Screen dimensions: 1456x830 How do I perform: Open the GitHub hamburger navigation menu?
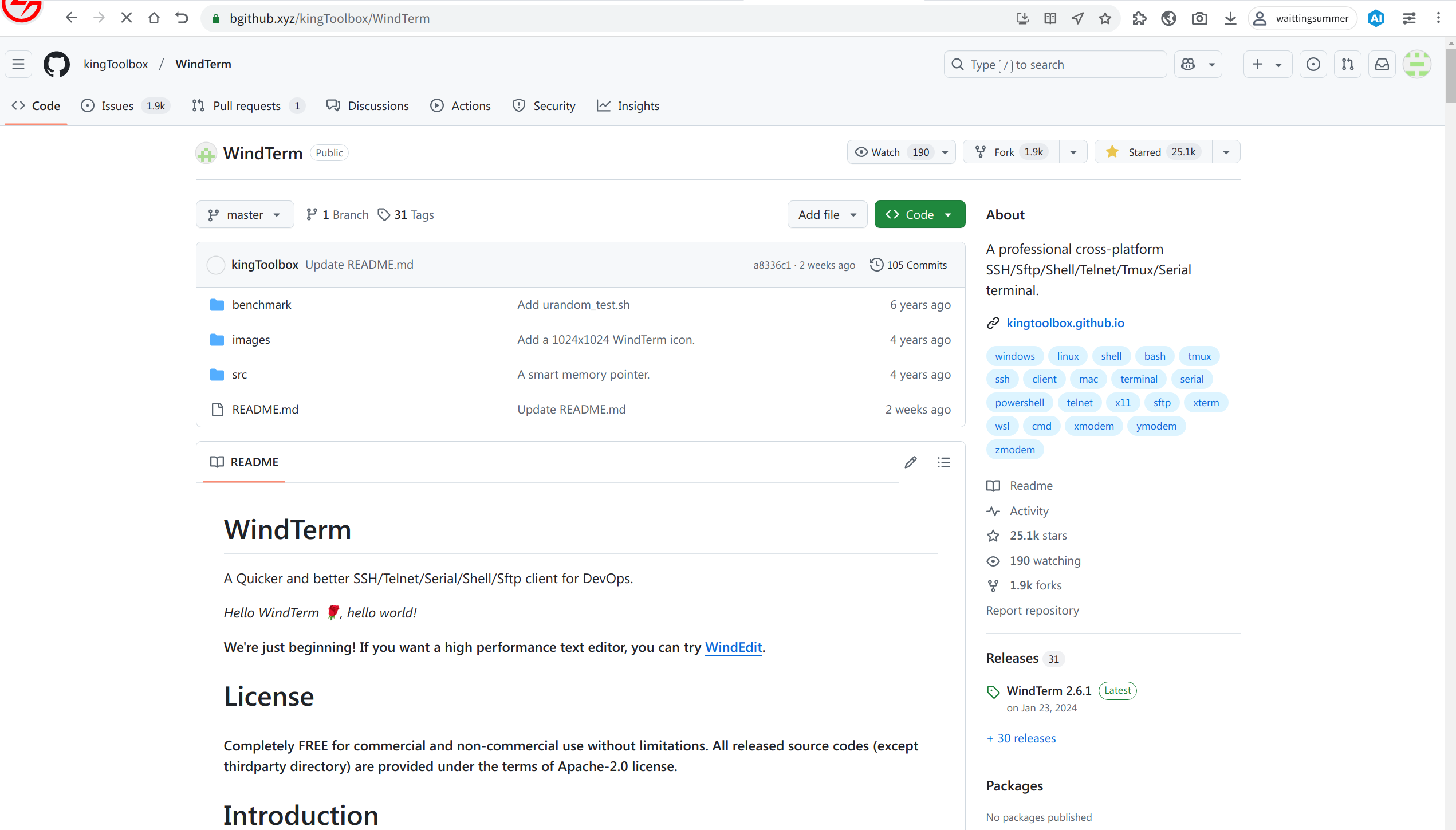(x=18, y=64)
